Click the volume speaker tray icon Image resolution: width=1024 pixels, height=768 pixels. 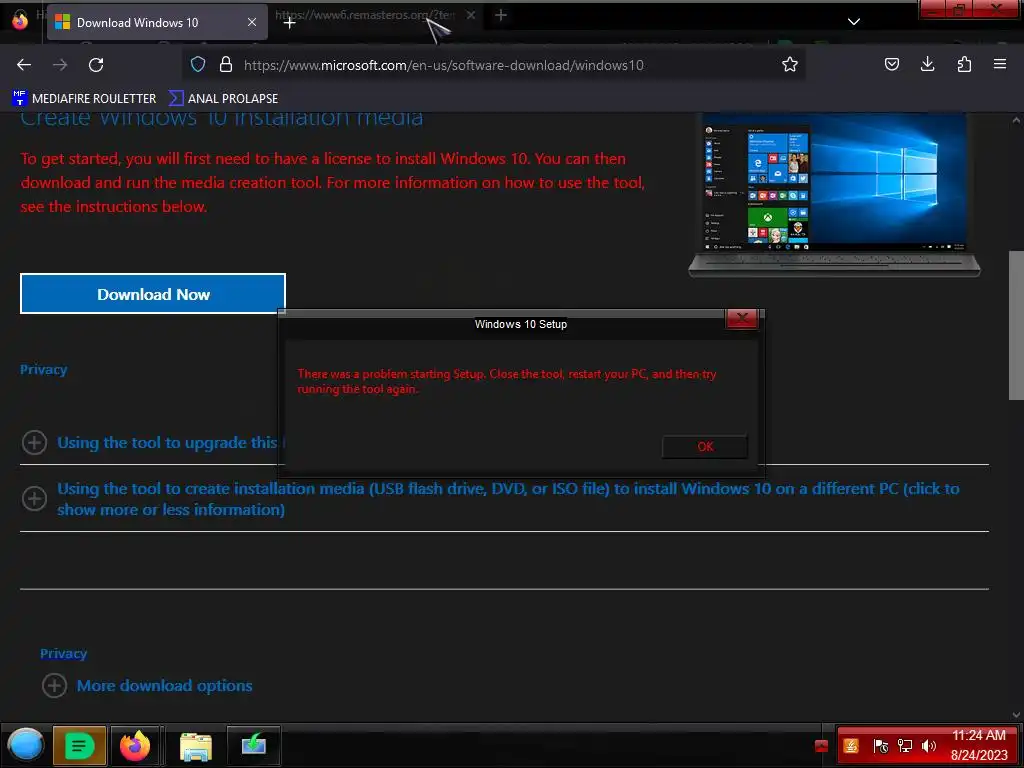tap(928, 746)
